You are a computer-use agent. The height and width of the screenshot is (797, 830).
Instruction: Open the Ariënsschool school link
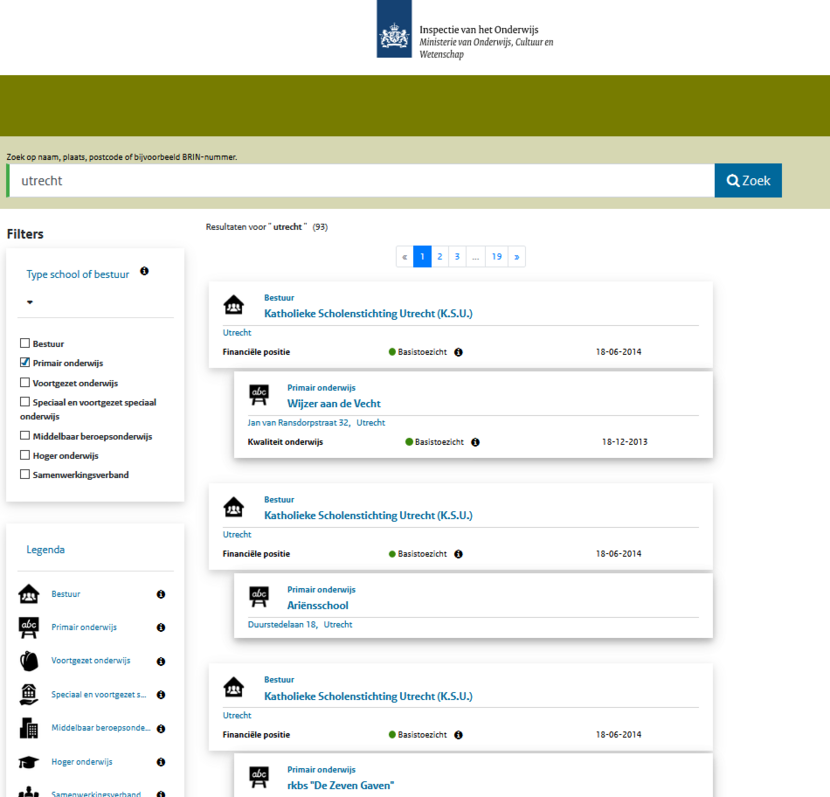tap(318, 605)
